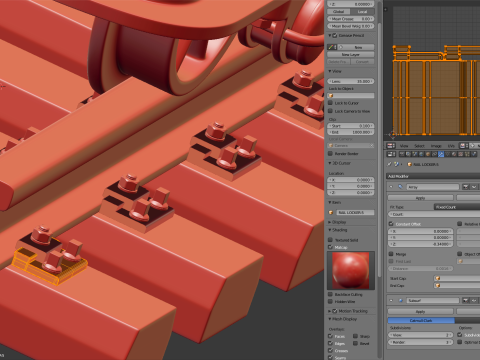This screenshot has height=360, width=480.
Task: Enable Textured Solid checkbox
Action: (x=330, y=240)
